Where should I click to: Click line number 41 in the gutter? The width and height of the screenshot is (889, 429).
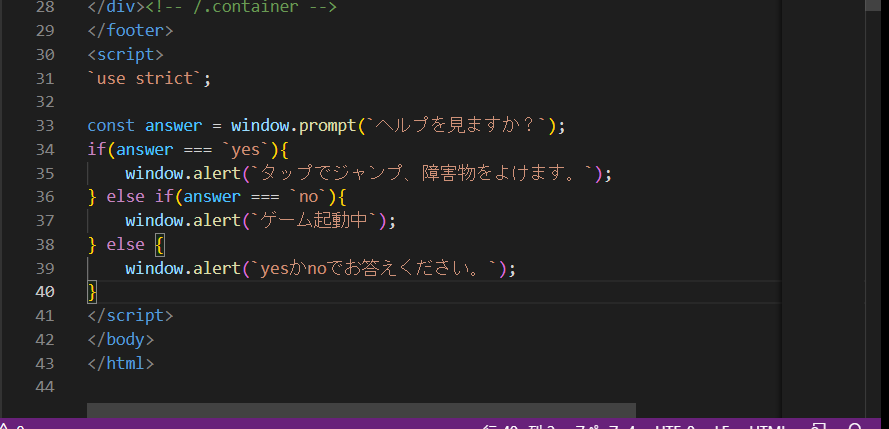pyautogui.click(x=45, y=316)
